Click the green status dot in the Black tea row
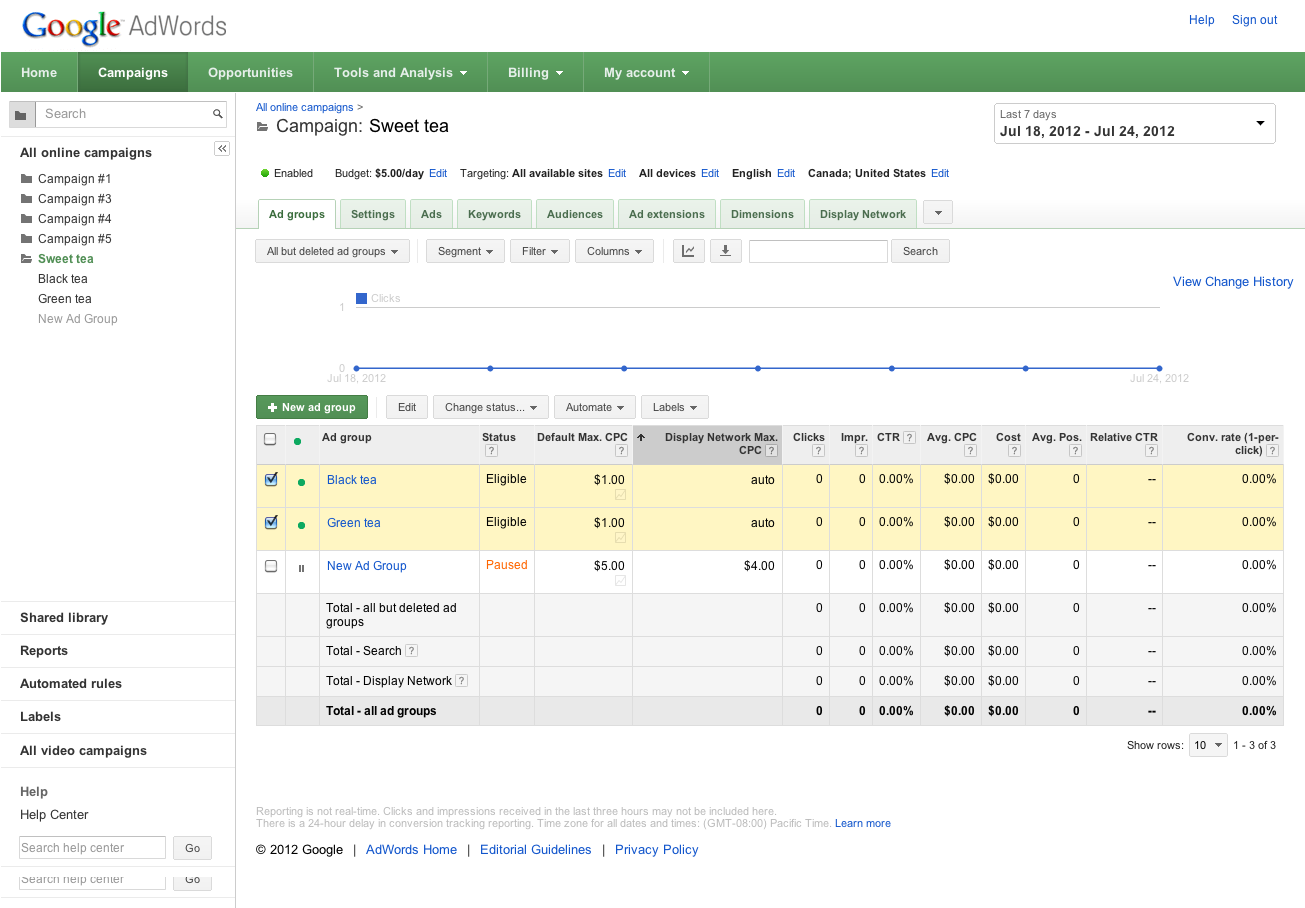Image resolution: width=1305 pixels, height=908 pixels. tap(301, 482)
